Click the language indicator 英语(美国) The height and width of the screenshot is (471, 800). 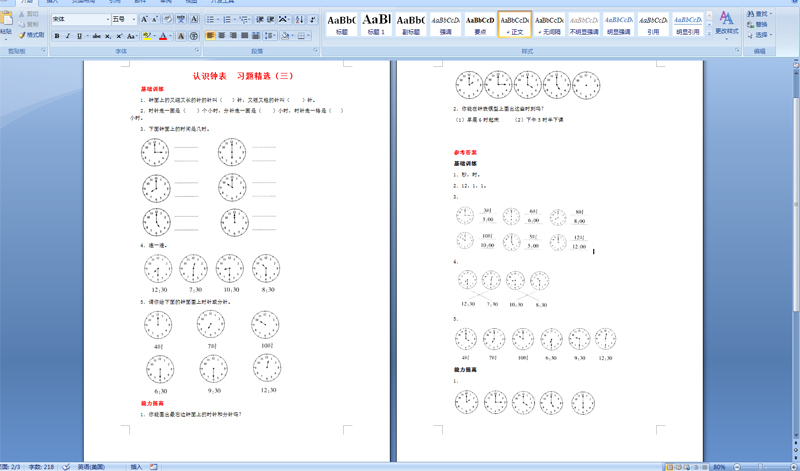point(92,467)
